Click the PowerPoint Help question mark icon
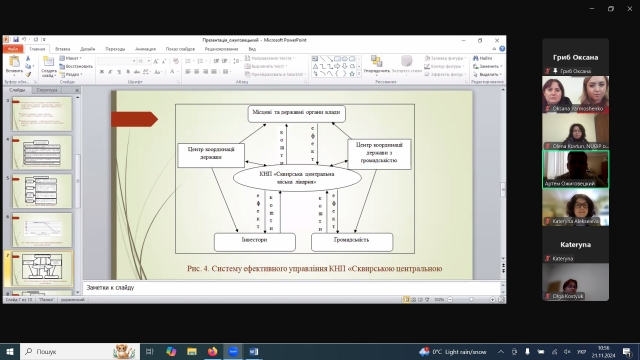Viewport: 640px width, 360px height. tap(502, 49)
